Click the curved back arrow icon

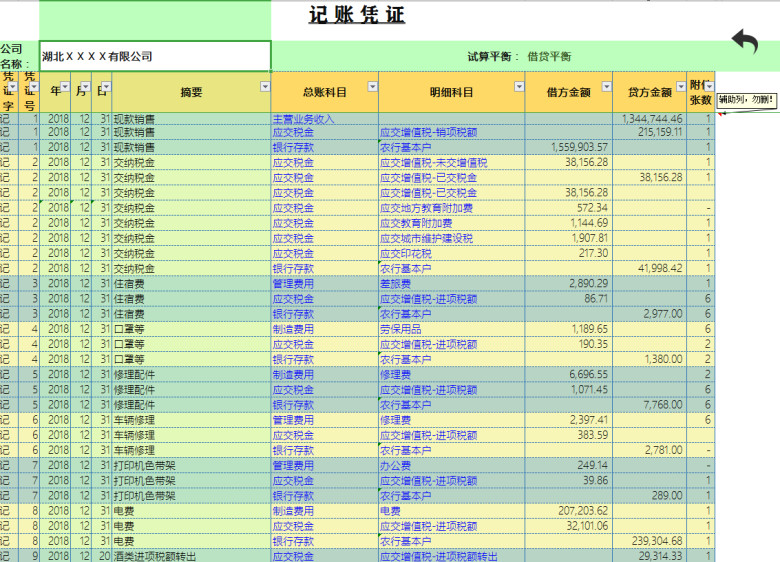point(745,41)
